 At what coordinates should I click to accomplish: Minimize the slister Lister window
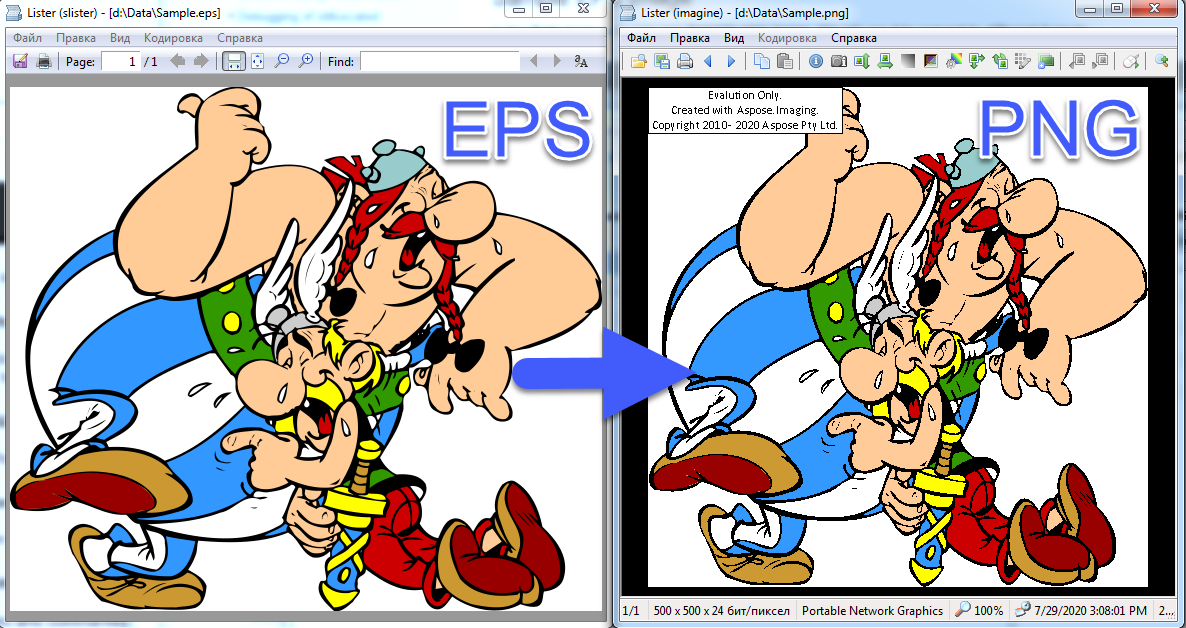coord(518,8)
